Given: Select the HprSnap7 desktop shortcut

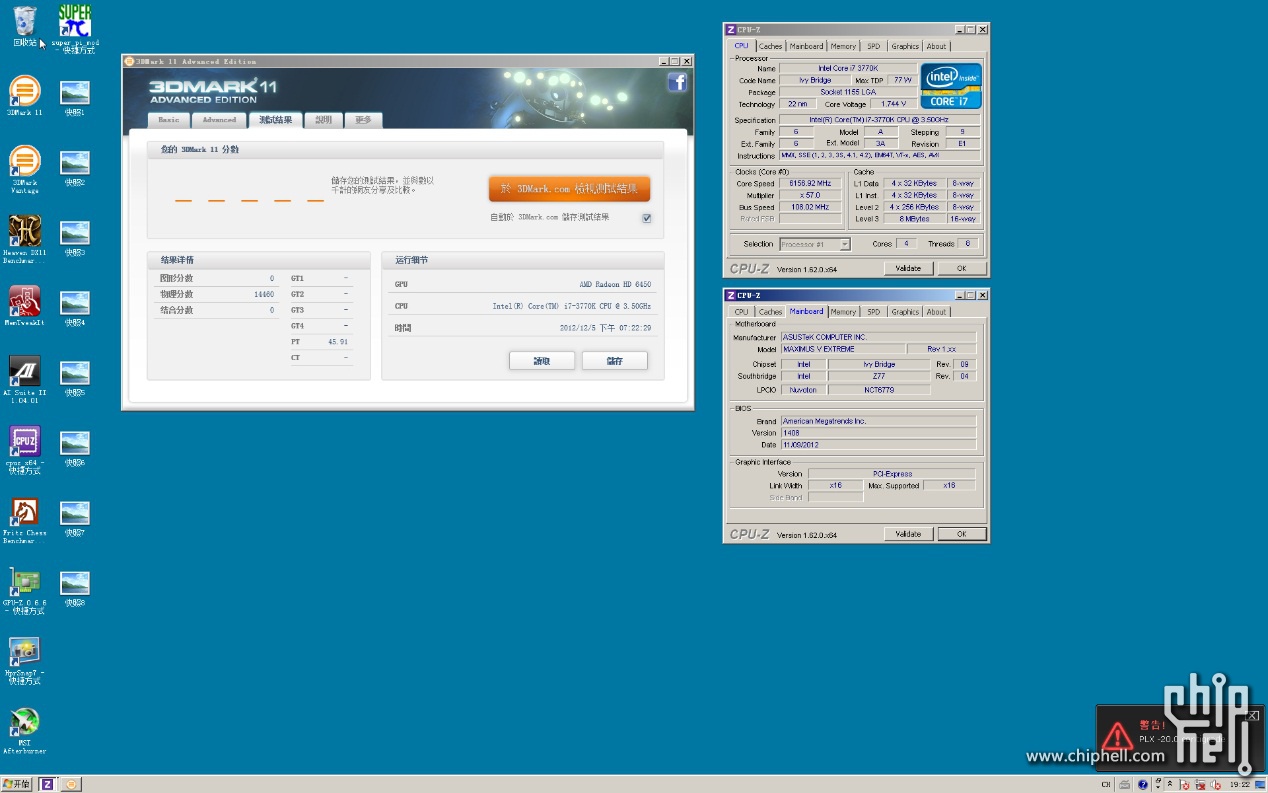Looking at the screenshot, I should [25, 660].
